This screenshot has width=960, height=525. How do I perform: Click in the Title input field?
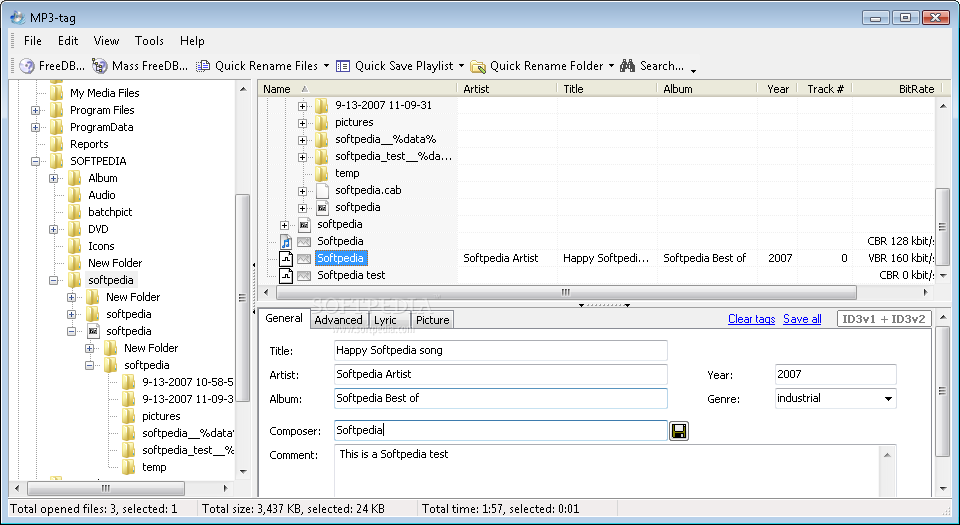pyautogui.click(x=500, y=351)
